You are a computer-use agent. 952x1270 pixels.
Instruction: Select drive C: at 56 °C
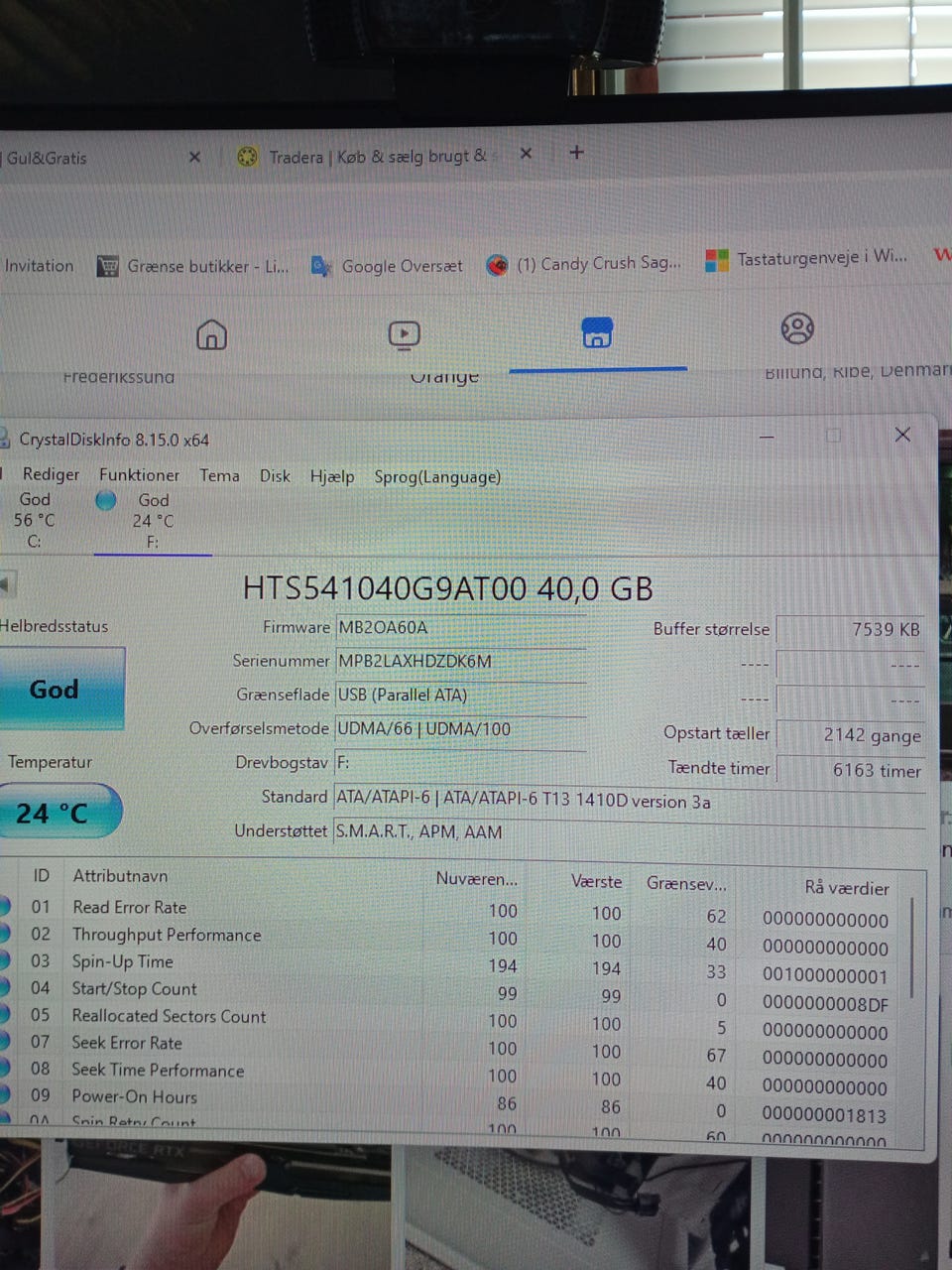(x=35, y=520)
